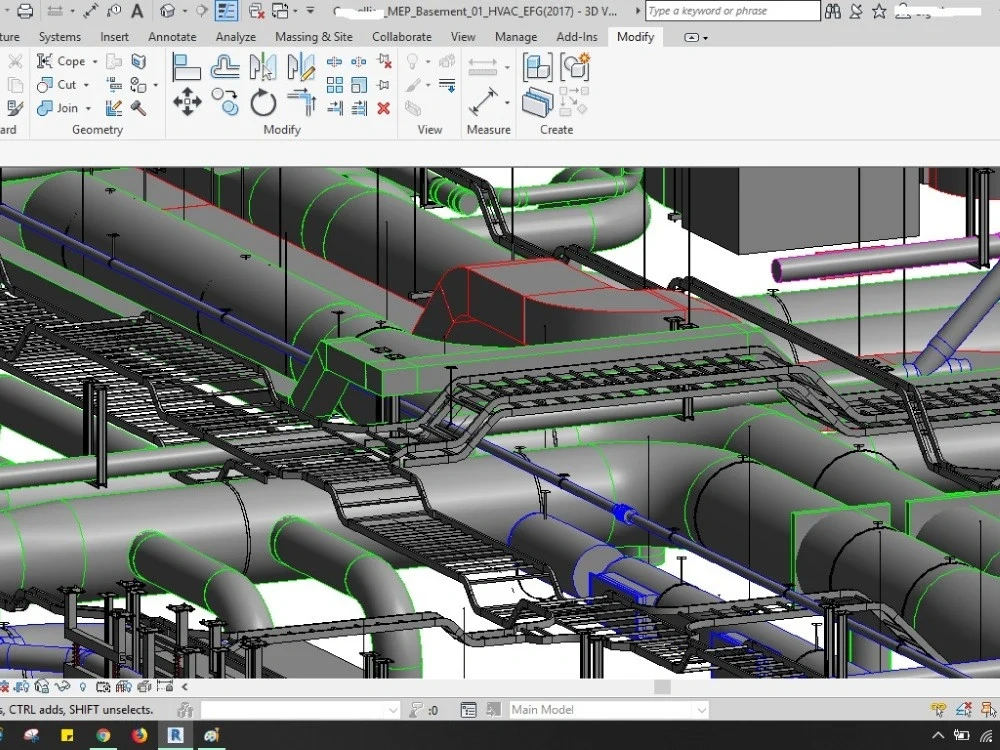
Task: Select the Offset tool
Action: click(x=224, y=66)
